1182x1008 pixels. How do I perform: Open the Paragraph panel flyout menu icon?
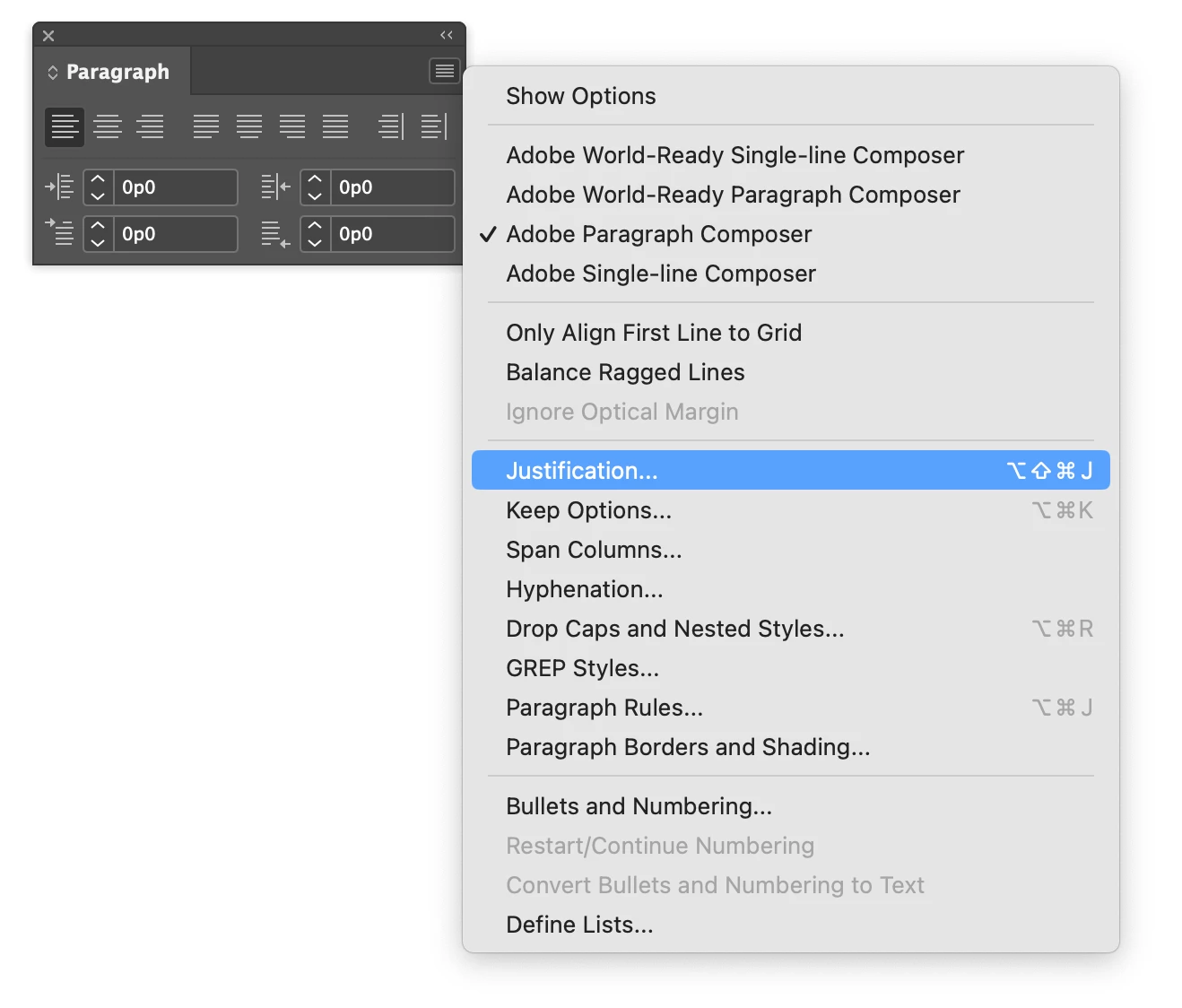pyautogui.click(x=444, y=71)
